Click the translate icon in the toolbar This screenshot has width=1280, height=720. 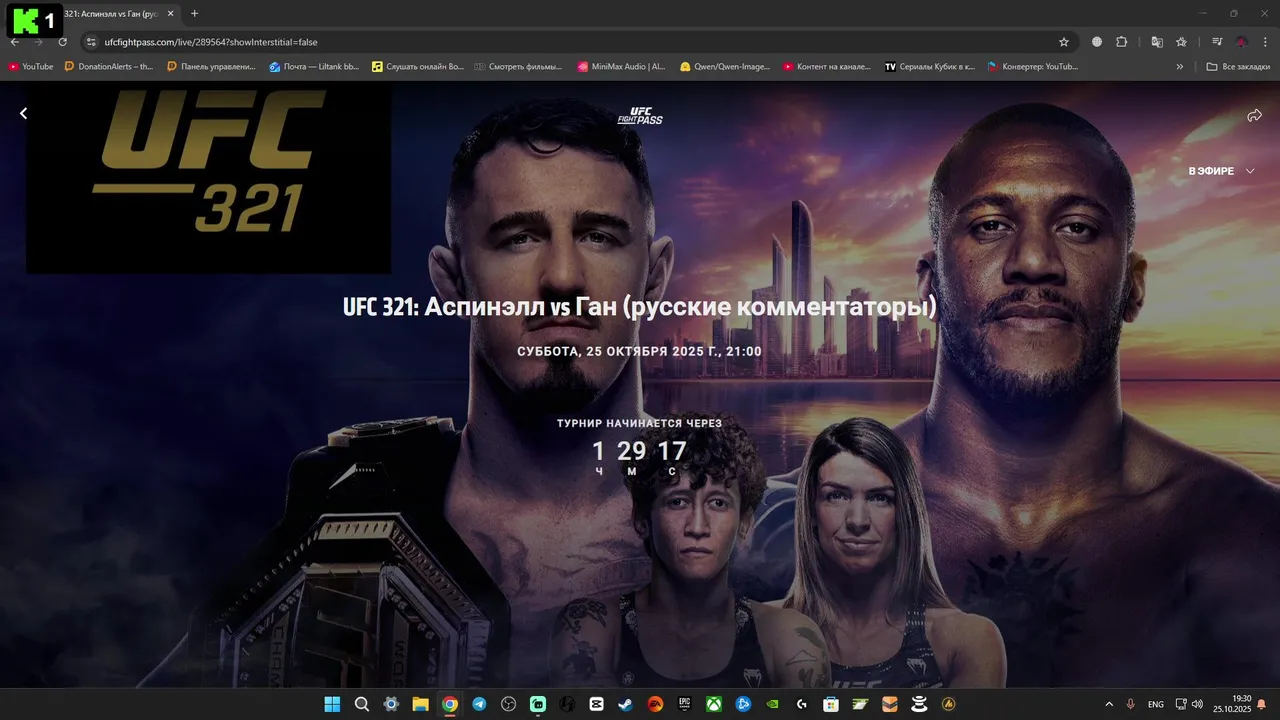(x=1157, y=42)
